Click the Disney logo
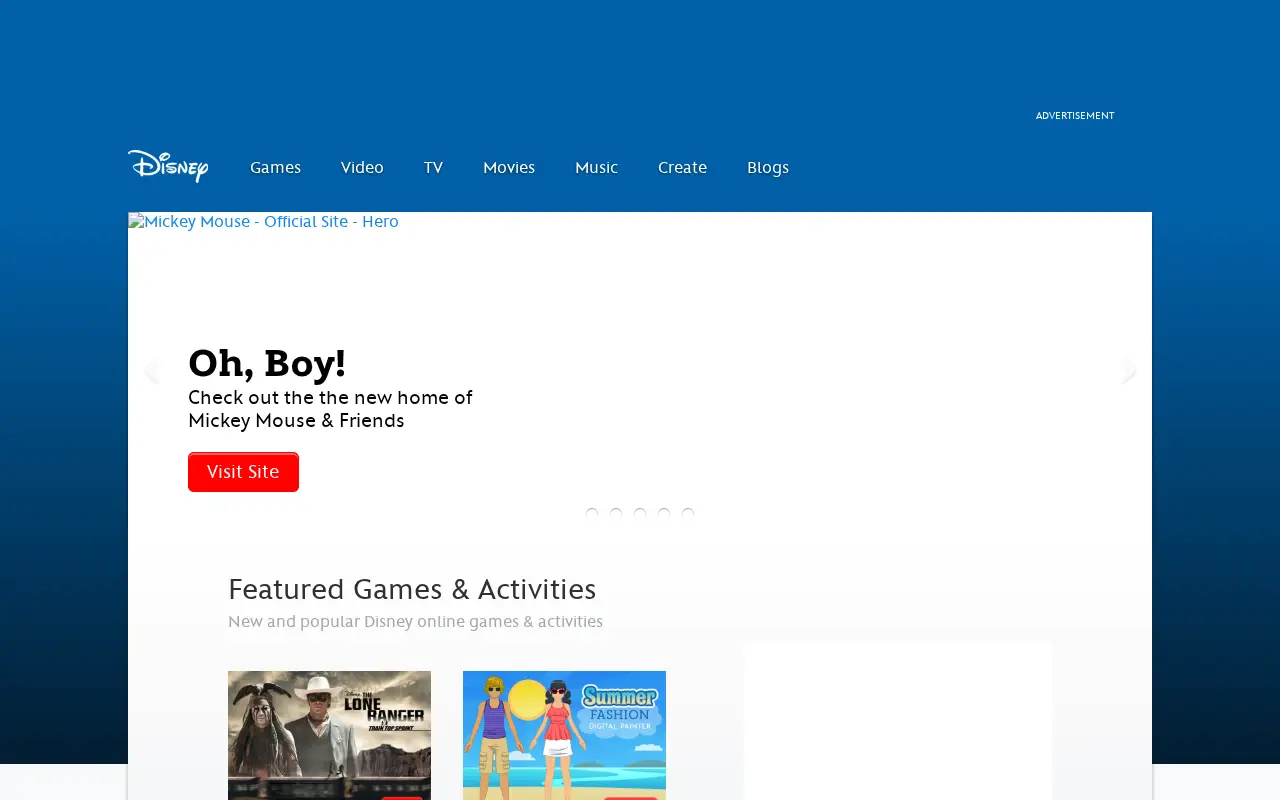This screenshot has height=800, width=1280. [x=168, y=166]
